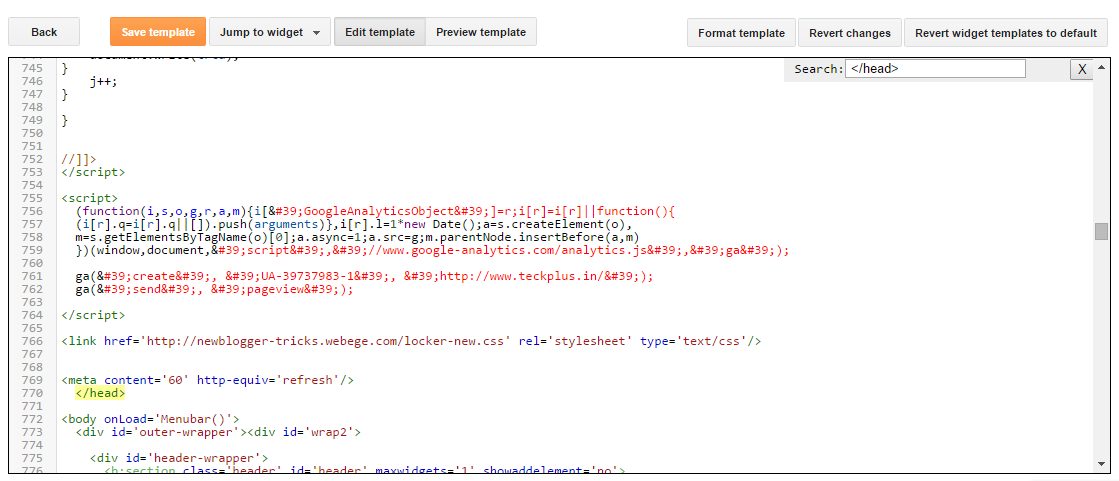
Task: Click the scroll up arrow of editor
Action: (1102, 66)
